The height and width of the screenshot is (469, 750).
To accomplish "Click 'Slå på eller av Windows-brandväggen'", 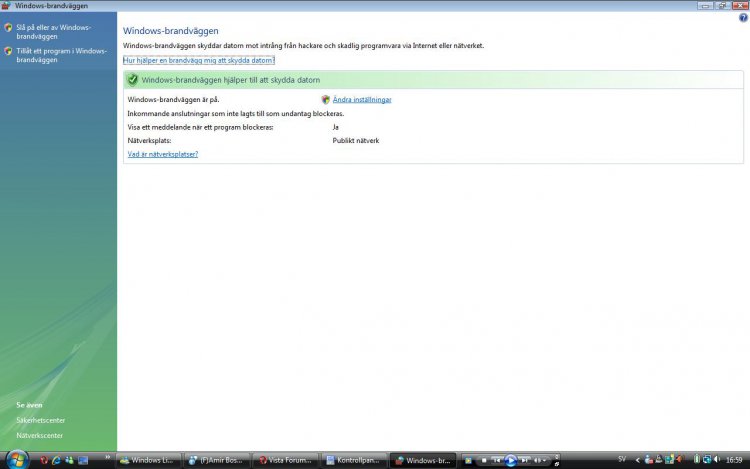I will 54,32.
